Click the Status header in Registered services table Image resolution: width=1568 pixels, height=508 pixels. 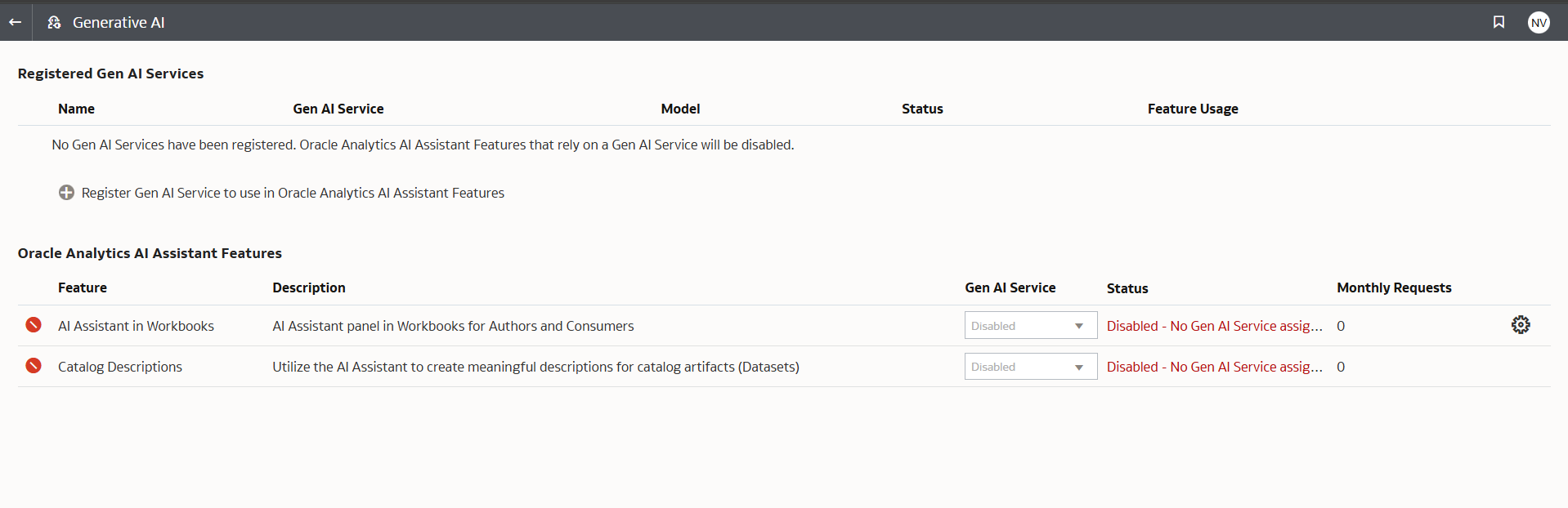[x=922, y=109]
